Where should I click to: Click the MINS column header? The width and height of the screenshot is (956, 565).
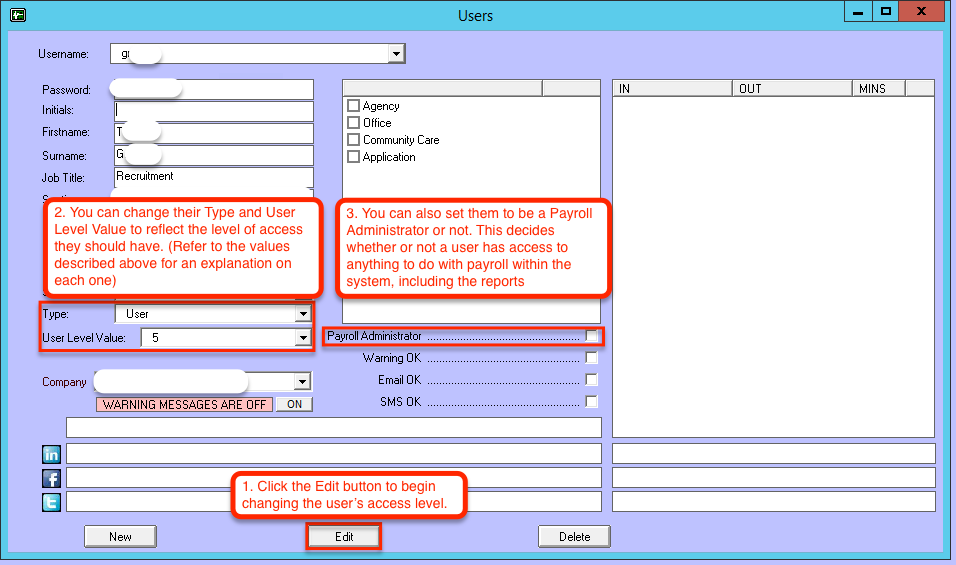point(878,88)
